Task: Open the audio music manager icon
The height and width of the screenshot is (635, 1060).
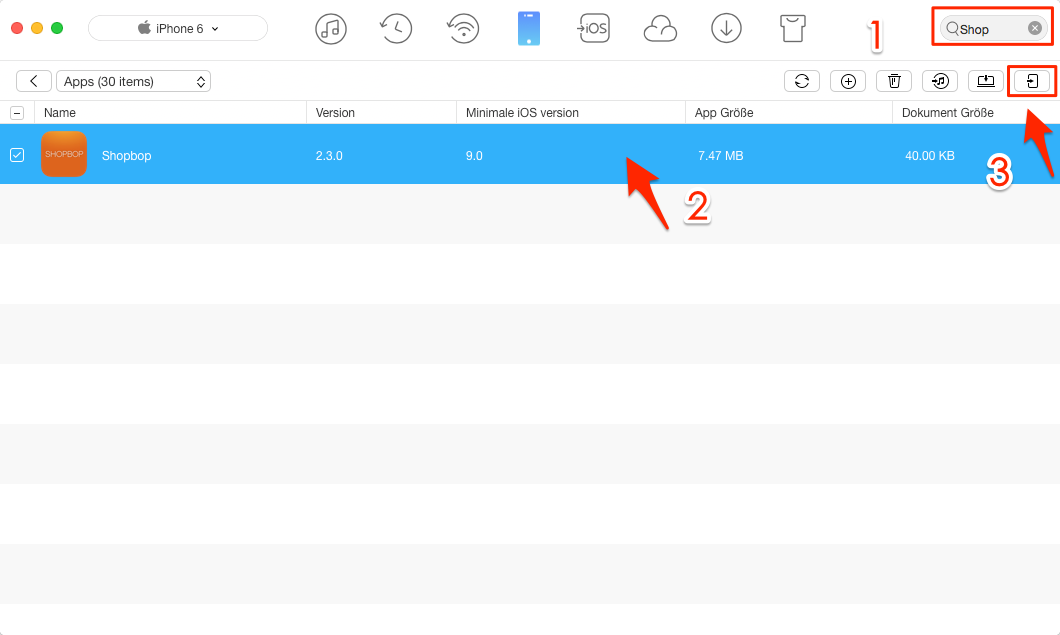Action: 331,28
